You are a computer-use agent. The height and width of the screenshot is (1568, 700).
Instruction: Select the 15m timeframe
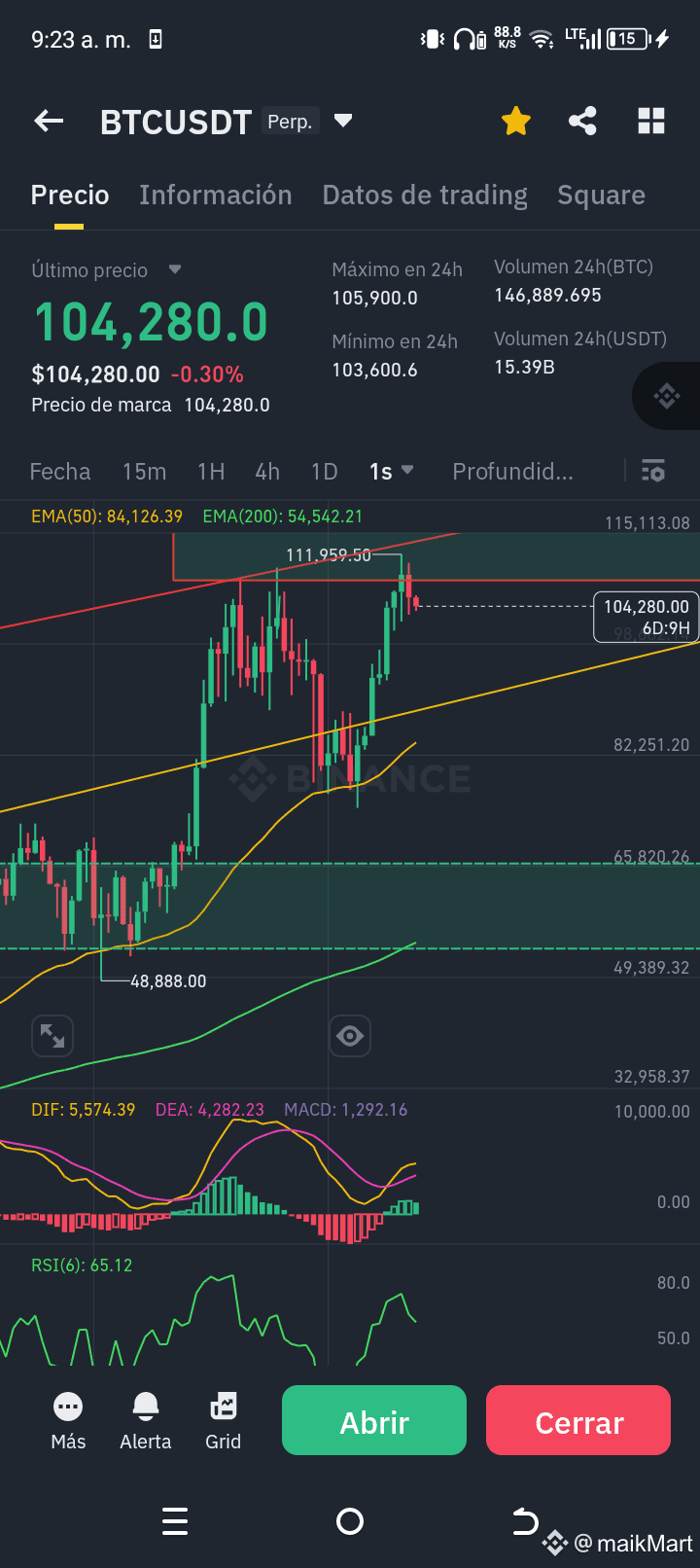(144, 472)
